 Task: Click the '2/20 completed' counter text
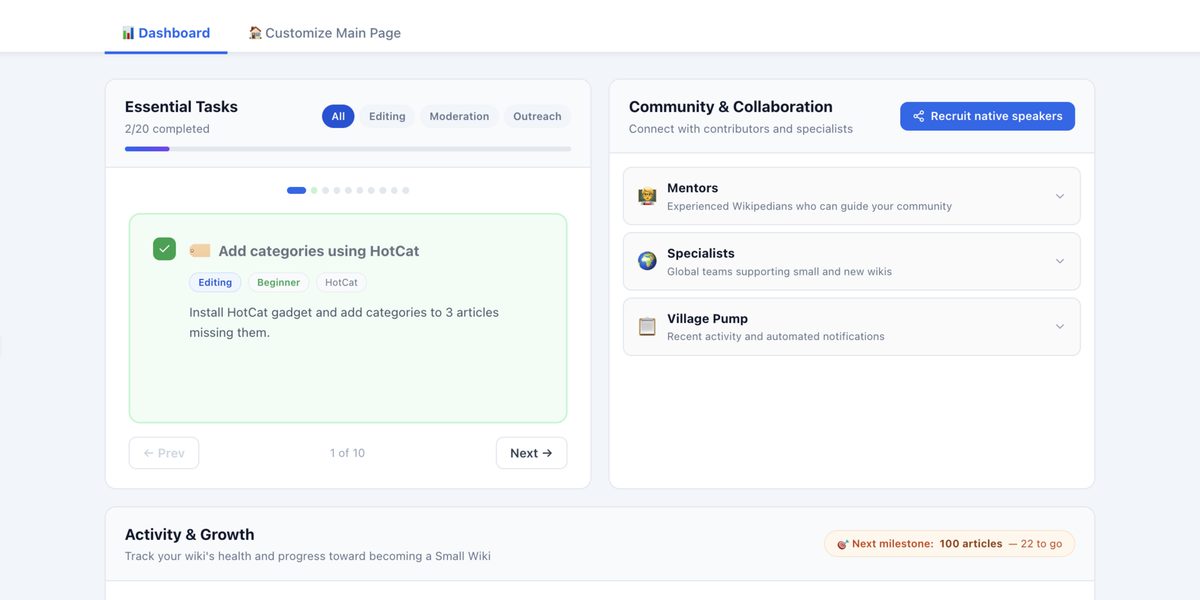tap(167, 129)
